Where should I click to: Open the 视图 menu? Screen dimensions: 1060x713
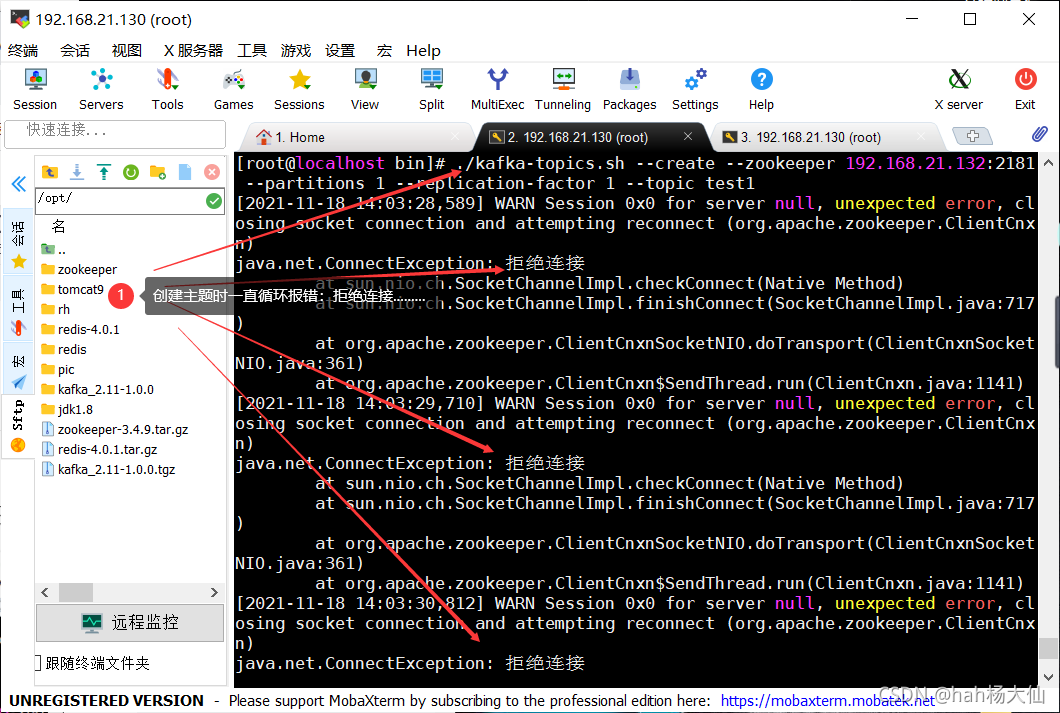(126, 51)
